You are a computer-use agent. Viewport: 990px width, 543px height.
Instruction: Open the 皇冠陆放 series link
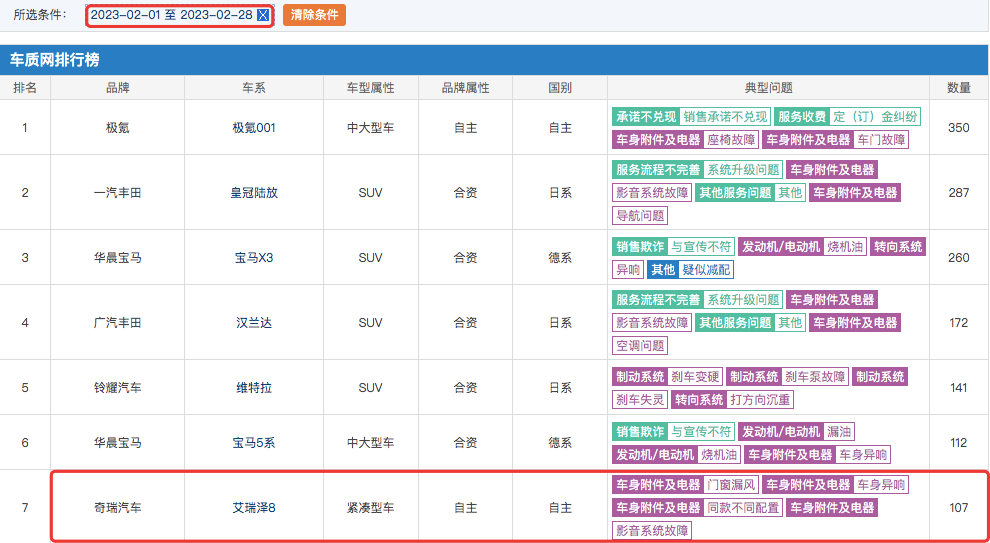254,193
